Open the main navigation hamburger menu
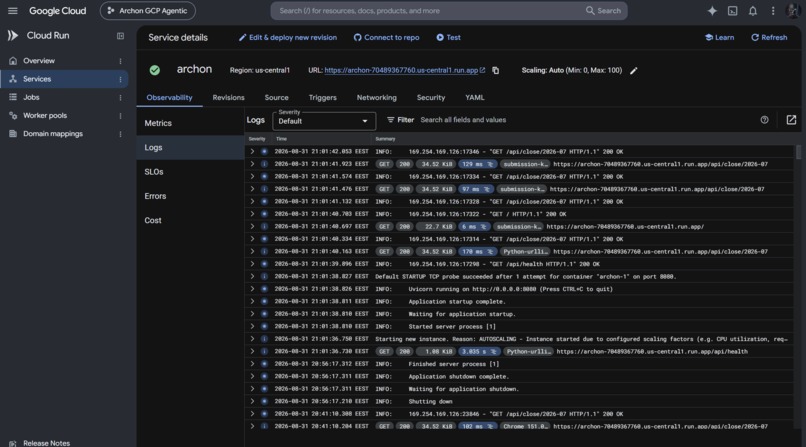 coord(13,11)
